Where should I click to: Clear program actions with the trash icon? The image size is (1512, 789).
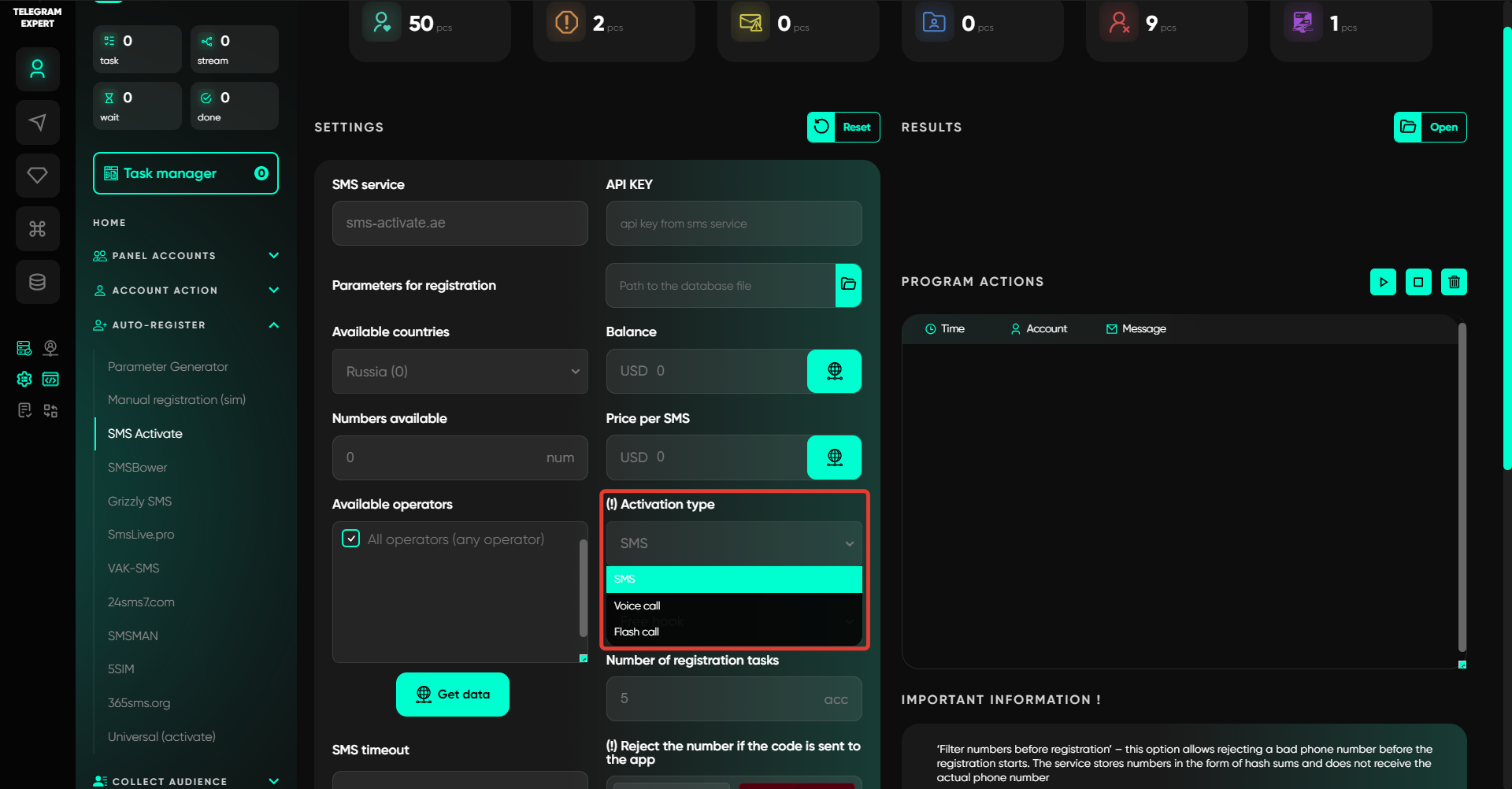pos(1454,282)
